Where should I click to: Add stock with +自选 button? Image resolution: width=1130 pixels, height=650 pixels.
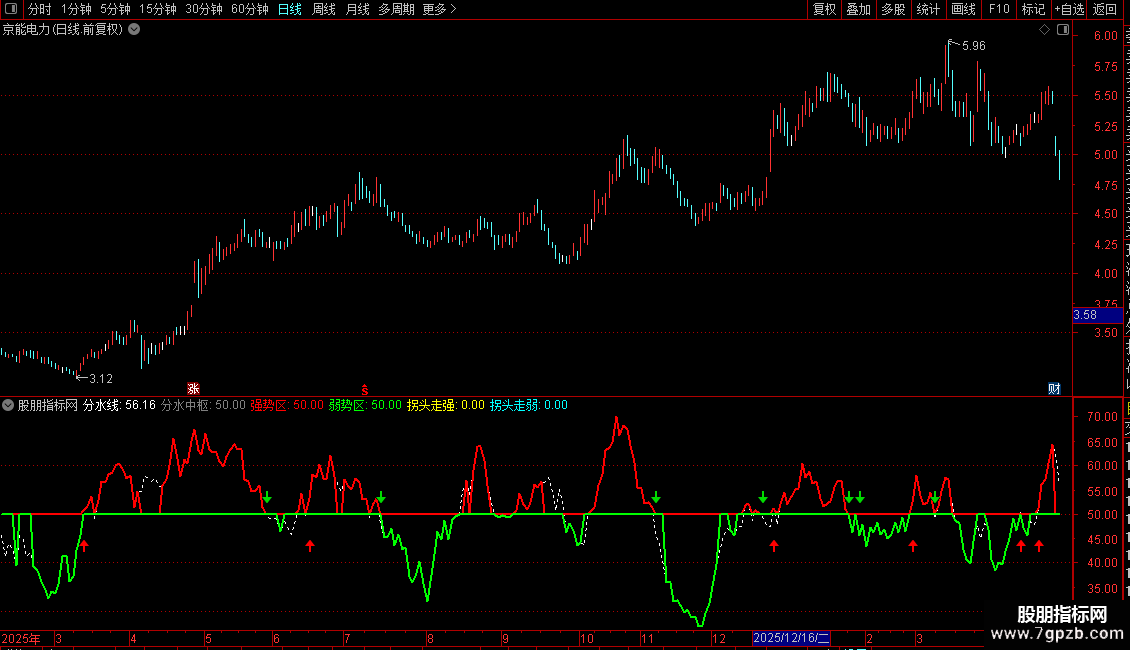[x=1069, y=9]
